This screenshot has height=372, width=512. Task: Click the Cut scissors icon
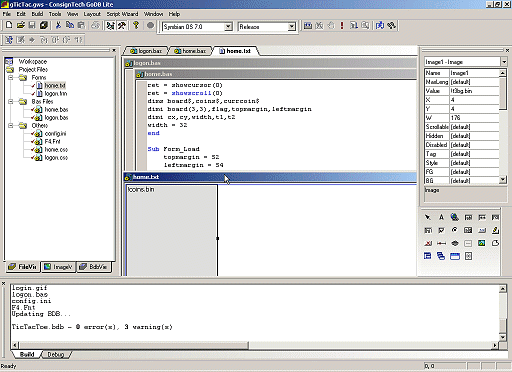58,26
